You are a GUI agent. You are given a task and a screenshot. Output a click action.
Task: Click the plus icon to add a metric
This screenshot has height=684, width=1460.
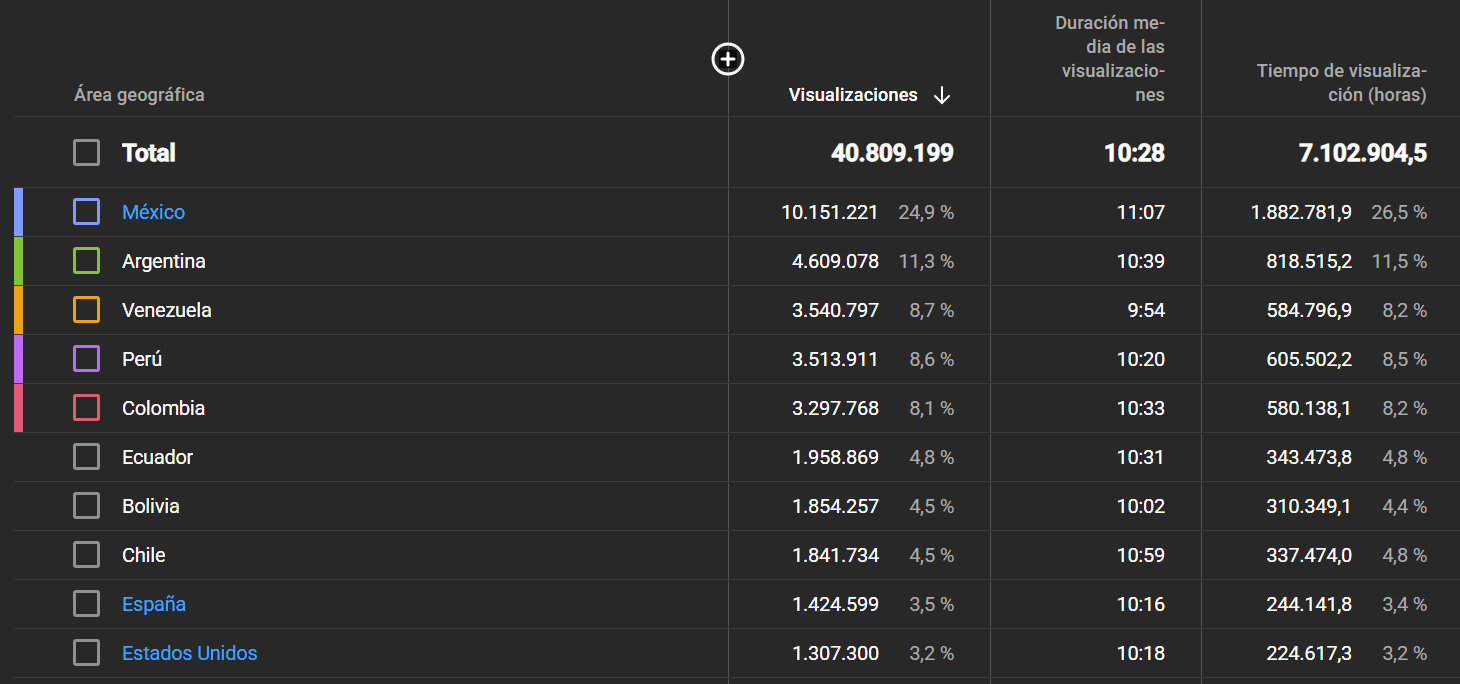coord(727,59)
